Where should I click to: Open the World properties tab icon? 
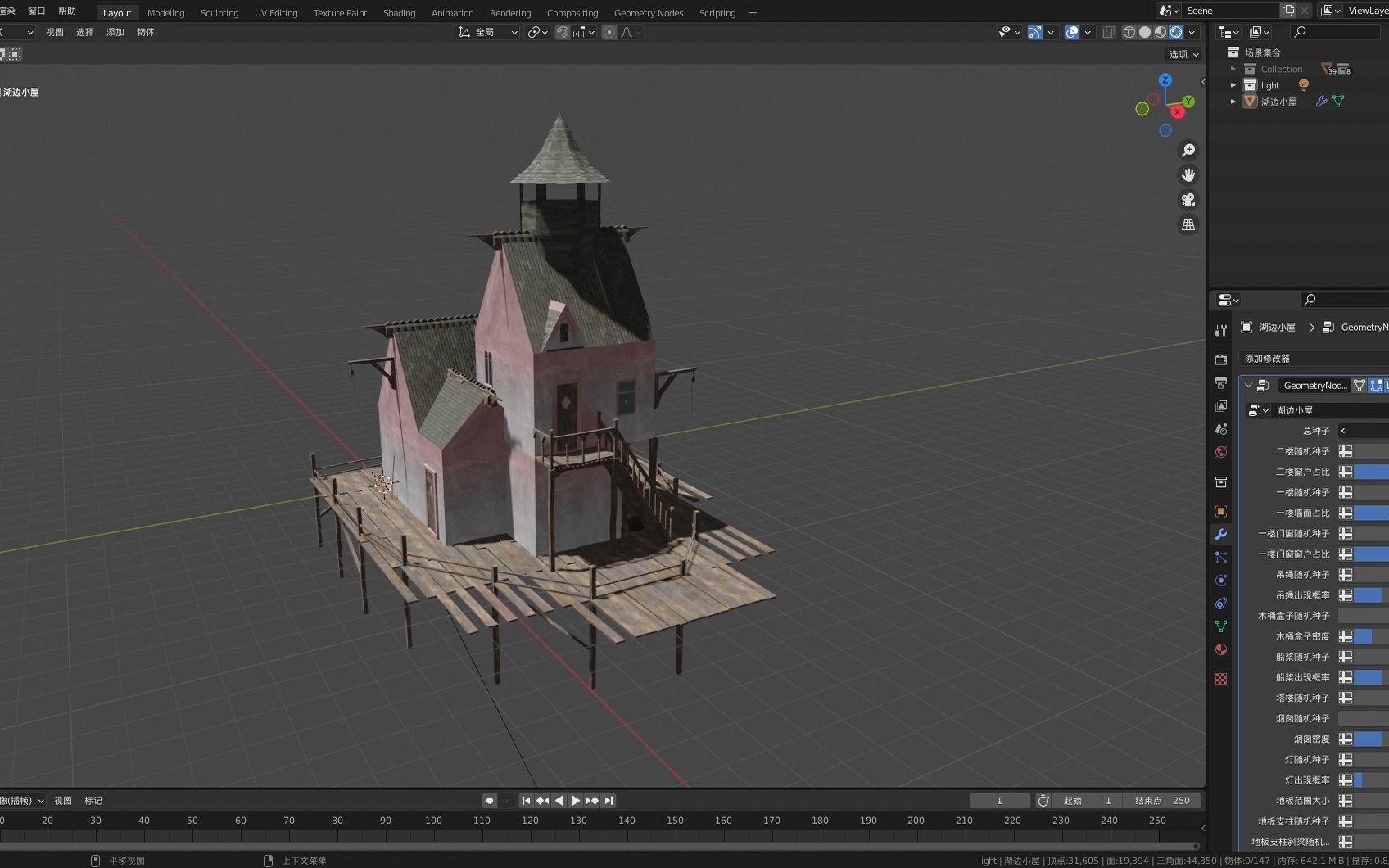1221,452
